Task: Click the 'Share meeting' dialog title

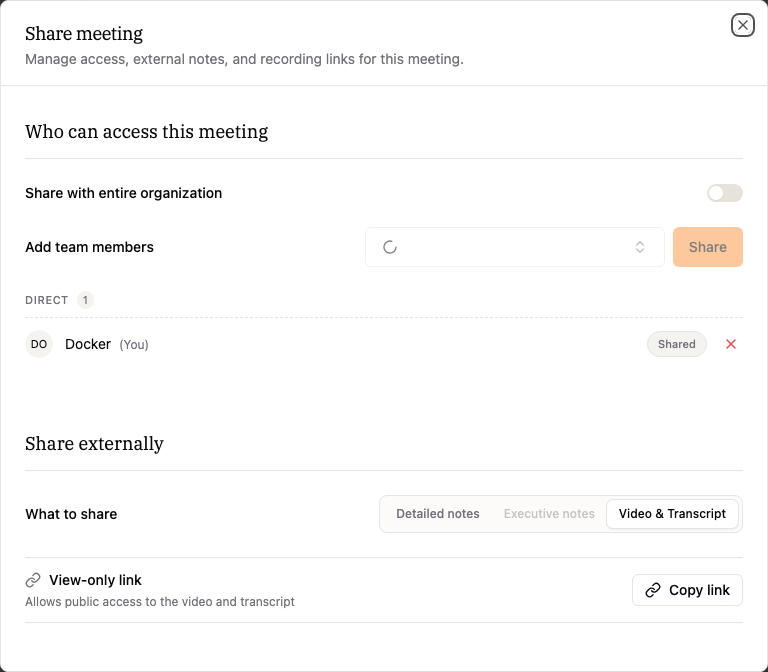Action: 84,34
